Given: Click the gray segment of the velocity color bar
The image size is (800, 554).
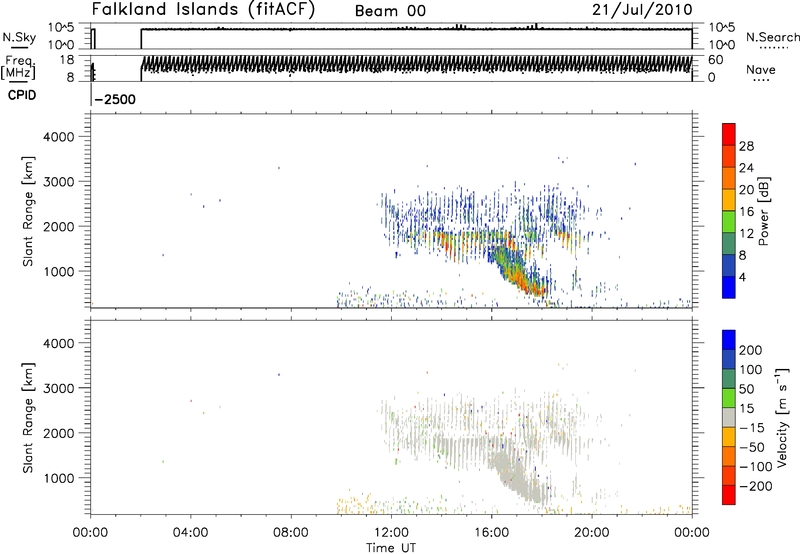Looking at the screenshot, I should tap(729, 417).
